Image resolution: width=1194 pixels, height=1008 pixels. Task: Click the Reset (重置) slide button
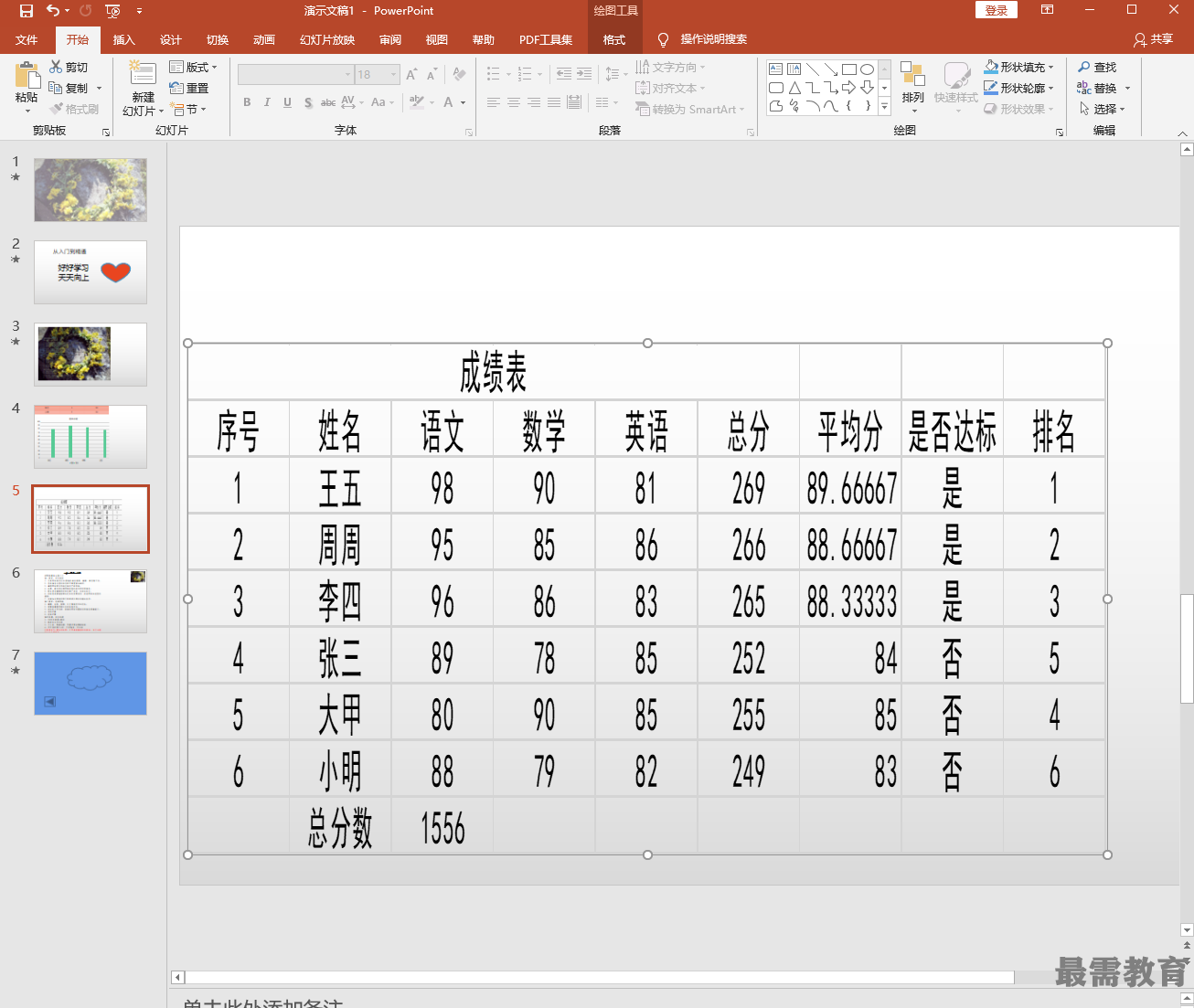(189, 88)
